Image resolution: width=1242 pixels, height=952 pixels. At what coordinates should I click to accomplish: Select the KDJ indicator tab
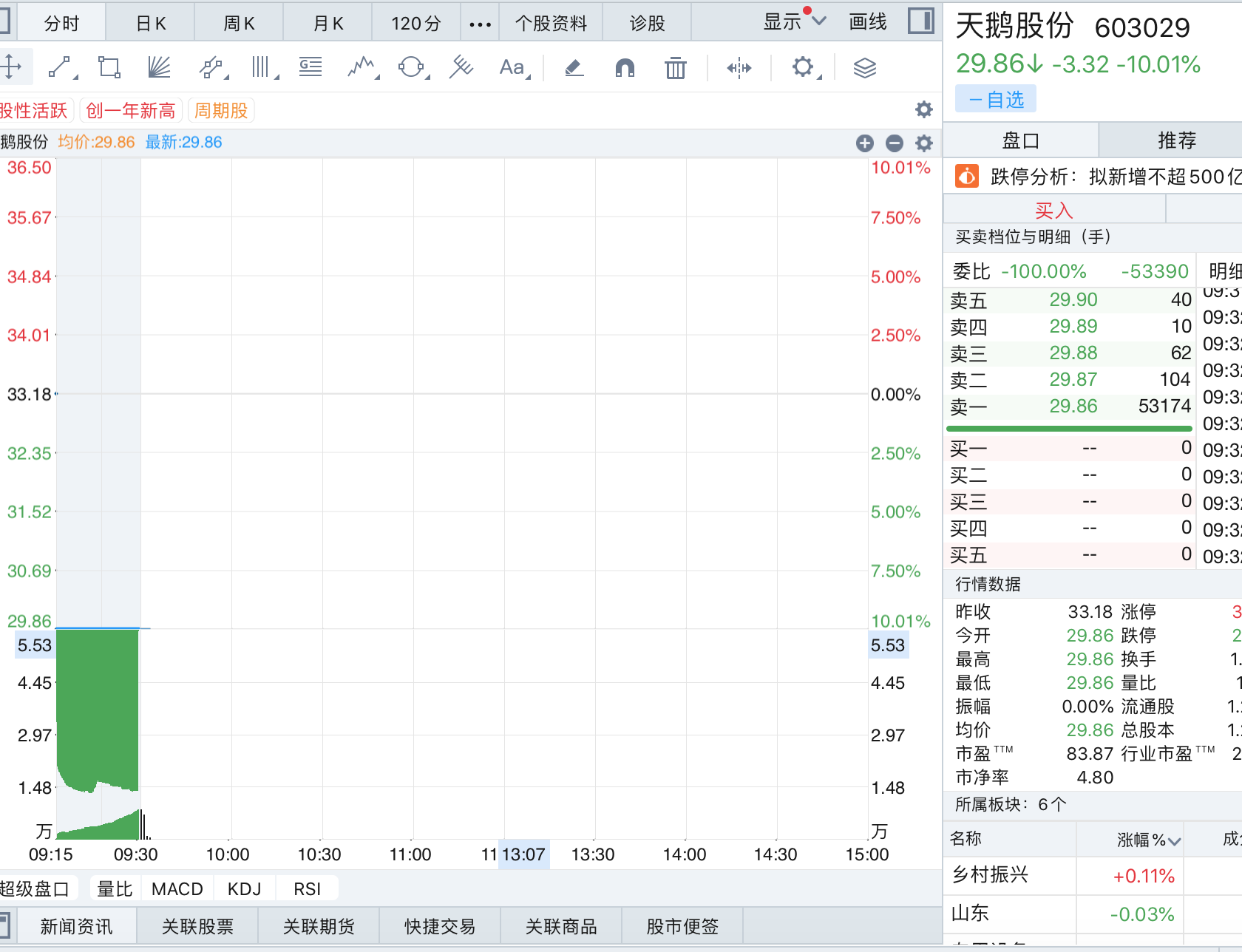click(x=245, y=888)
